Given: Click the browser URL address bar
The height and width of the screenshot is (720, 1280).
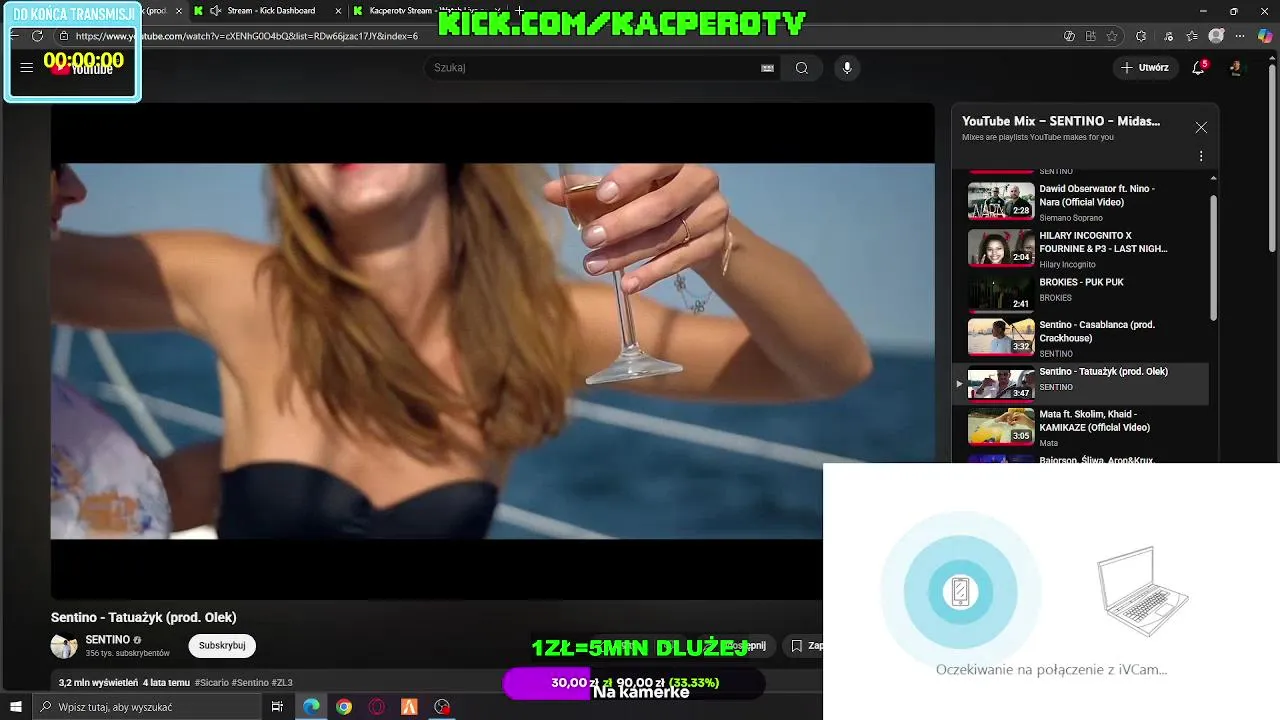Looking at the screenshot, I should (x=560, y=36).
